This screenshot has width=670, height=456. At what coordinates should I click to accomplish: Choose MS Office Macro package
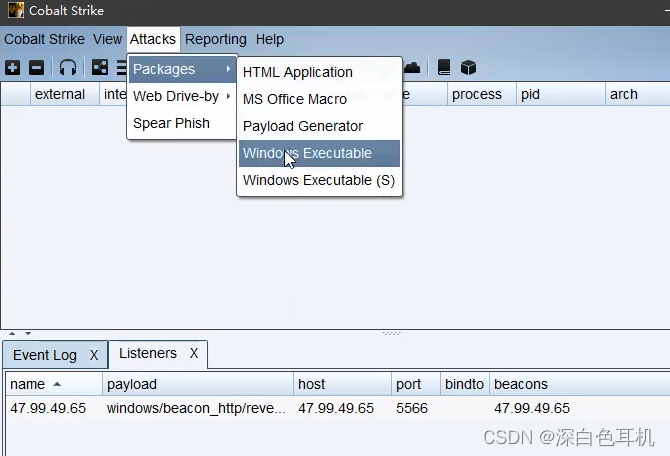pos(319,99)
